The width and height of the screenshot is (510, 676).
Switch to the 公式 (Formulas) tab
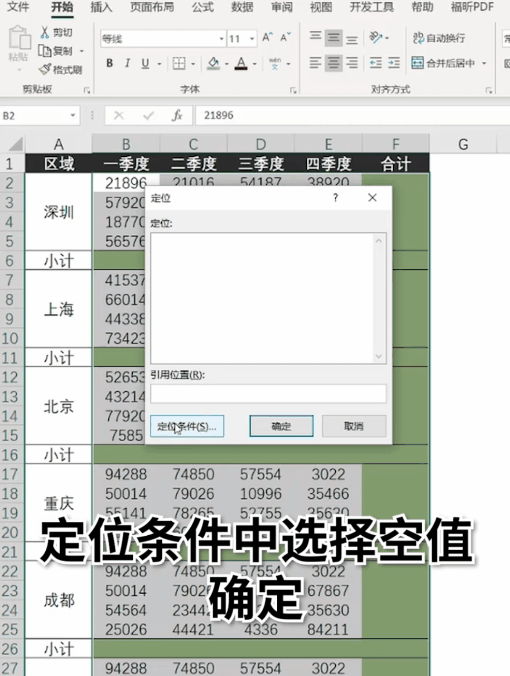point(203,6)
